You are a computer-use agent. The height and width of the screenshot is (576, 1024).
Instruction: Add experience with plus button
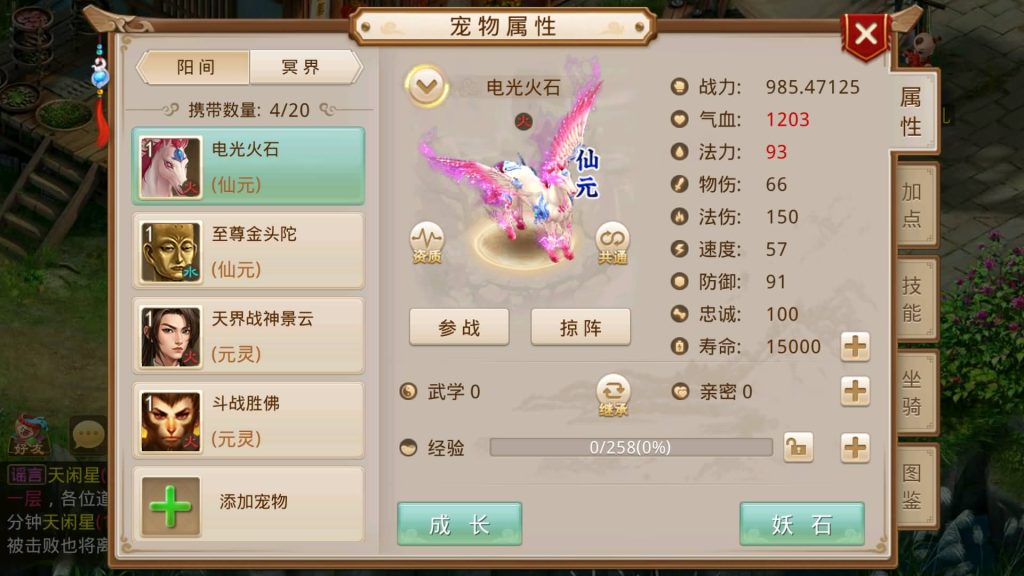[x=855, y=448]
